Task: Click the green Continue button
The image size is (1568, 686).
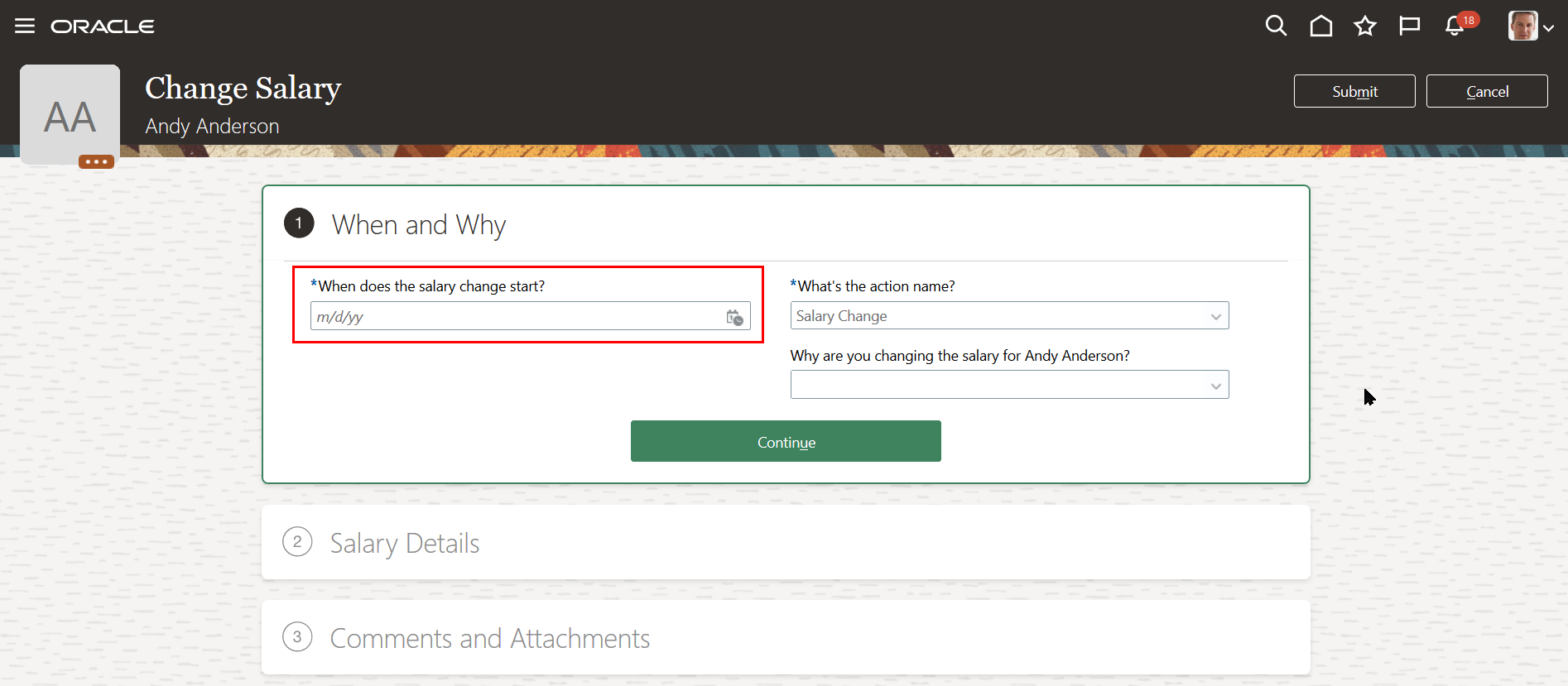Action: pyautogui.click(x=786, y=441)
